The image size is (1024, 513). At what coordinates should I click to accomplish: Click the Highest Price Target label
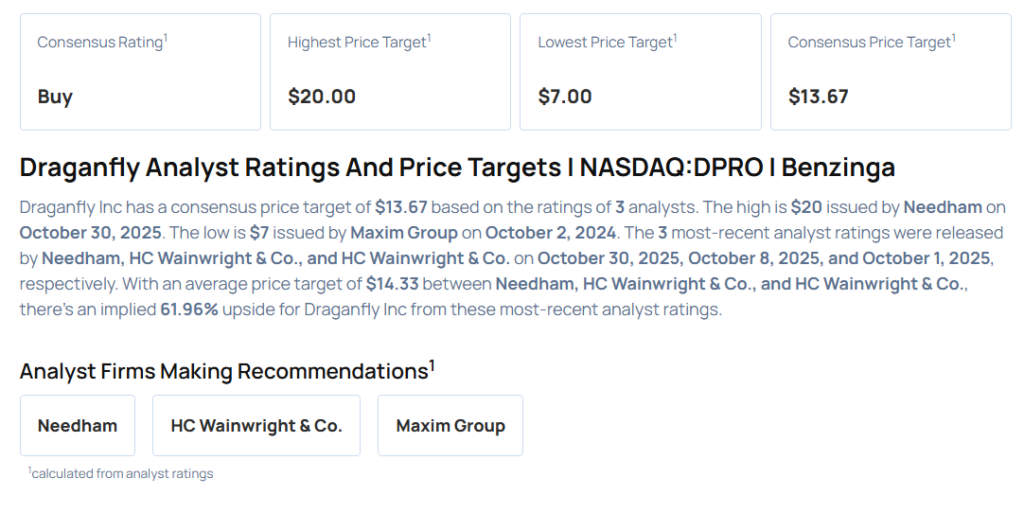tap(357, 42)
